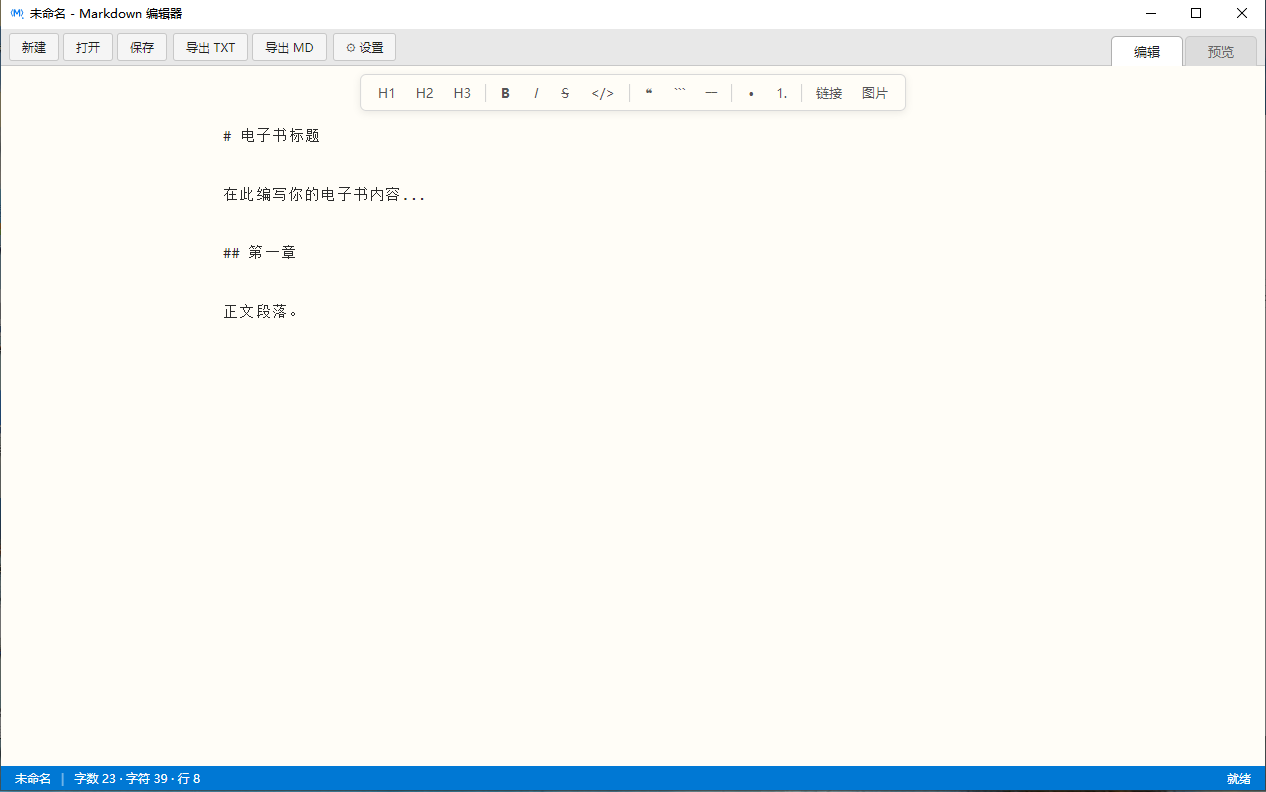This screenshot has width=1266, height=792.
Task: Toggle italic formatting
Action: pyautogui.click(x=536, y=93)
